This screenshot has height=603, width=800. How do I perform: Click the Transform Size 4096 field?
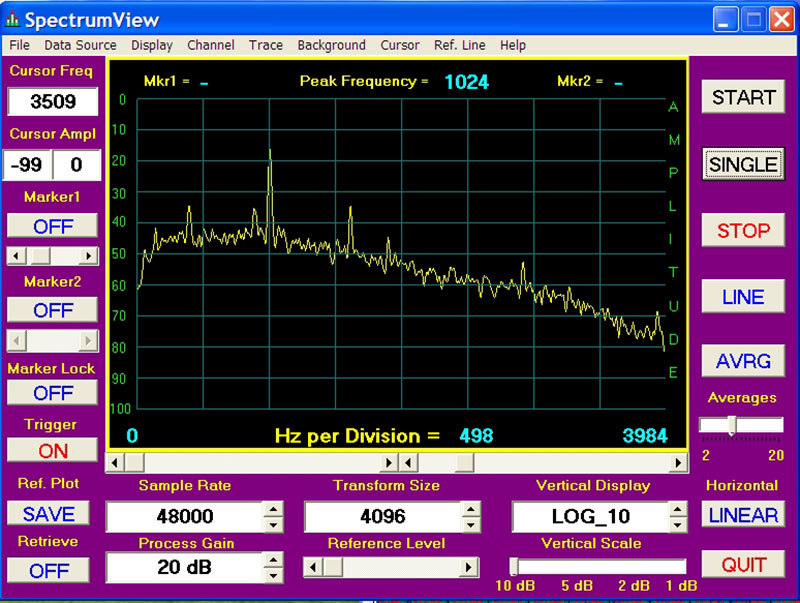pyautogui.click(x=383, y=516)
